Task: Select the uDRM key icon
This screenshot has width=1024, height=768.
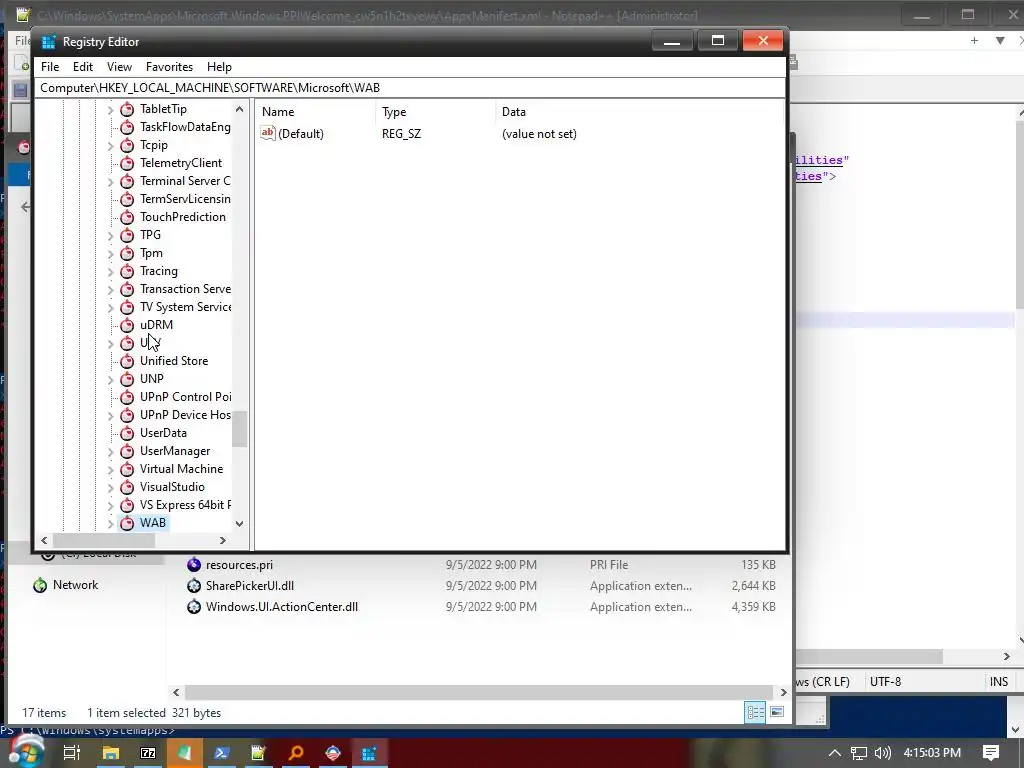Action: point(127,325)
